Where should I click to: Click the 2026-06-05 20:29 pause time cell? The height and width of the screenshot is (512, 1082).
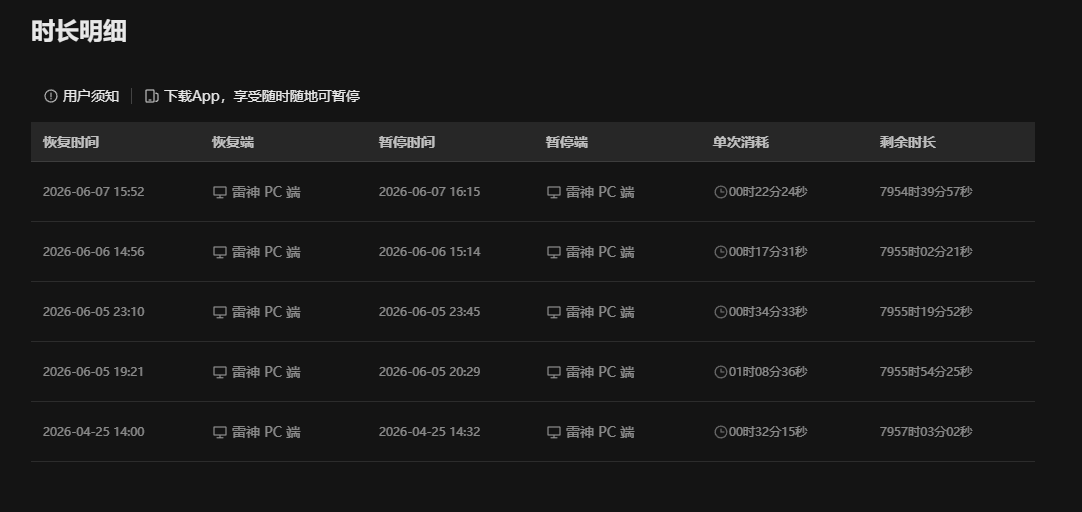429,372
